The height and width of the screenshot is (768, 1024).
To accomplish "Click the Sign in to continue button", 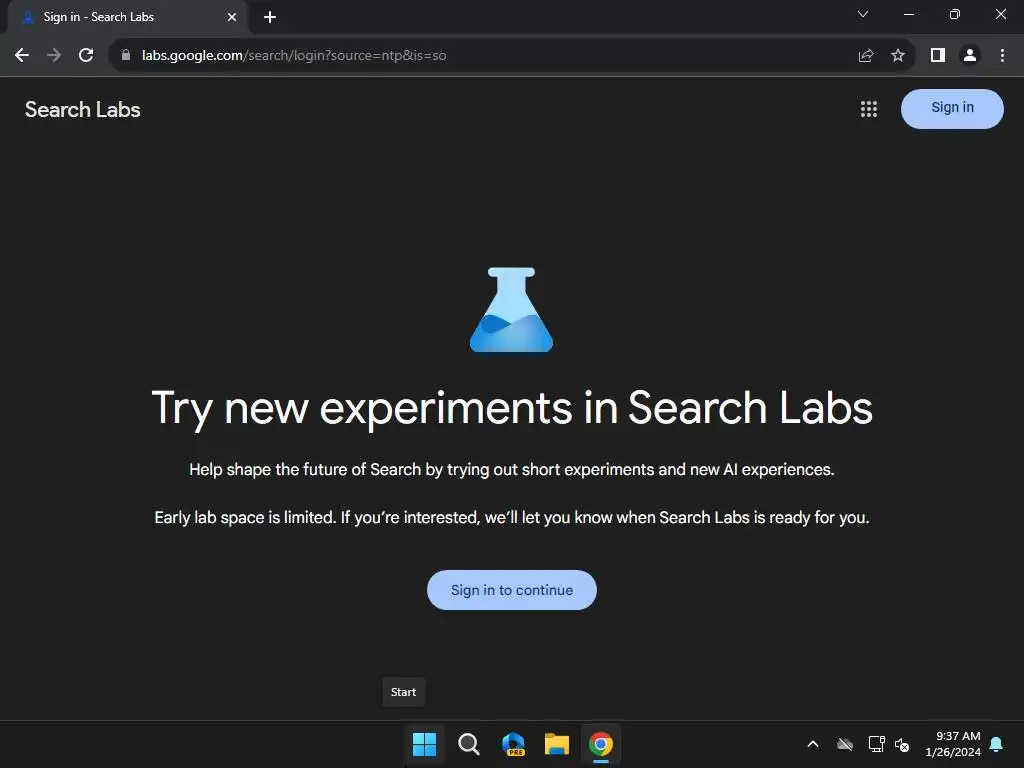I will pyautogui.click(x=511, y=590).
